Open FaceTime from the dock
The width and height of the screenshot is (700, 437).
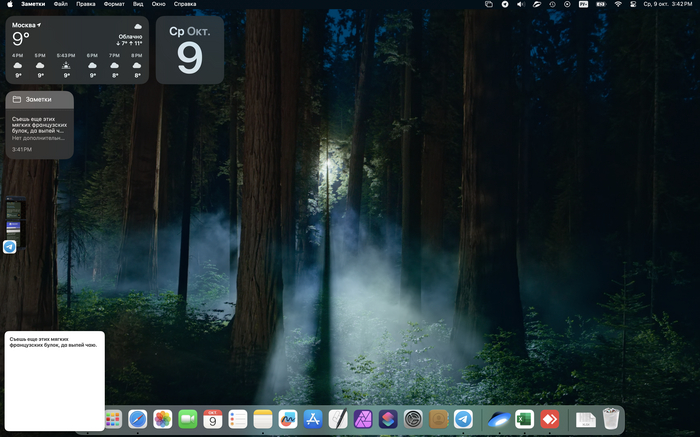[x=187, y=420]
